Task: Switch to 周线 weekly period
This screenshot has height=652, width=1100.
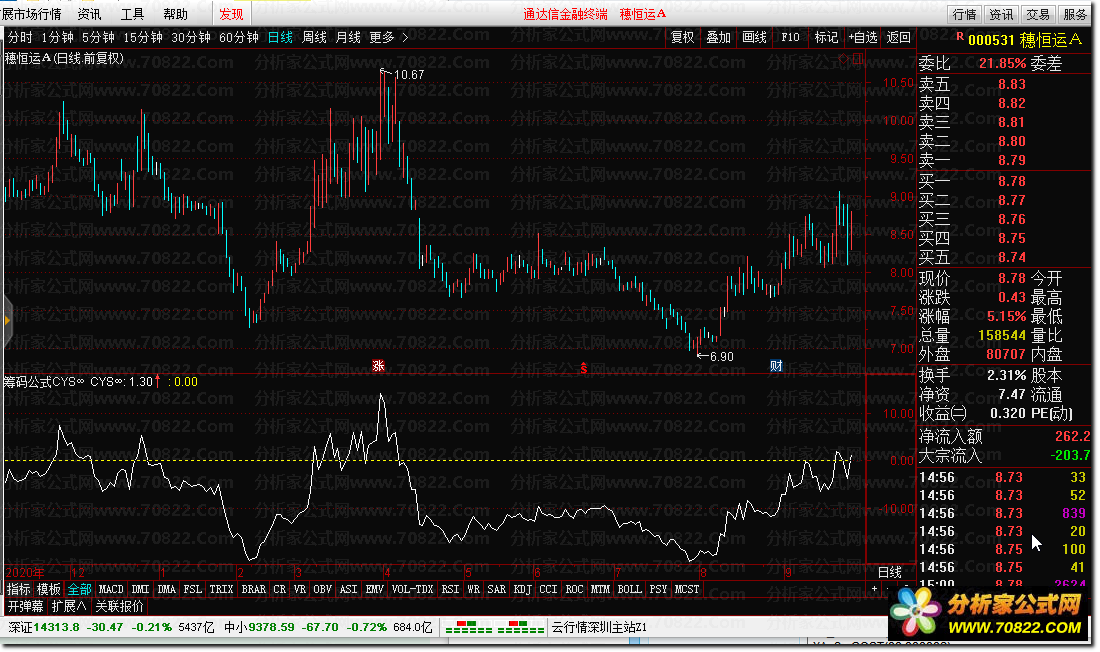Action: [x=314, y=37]
